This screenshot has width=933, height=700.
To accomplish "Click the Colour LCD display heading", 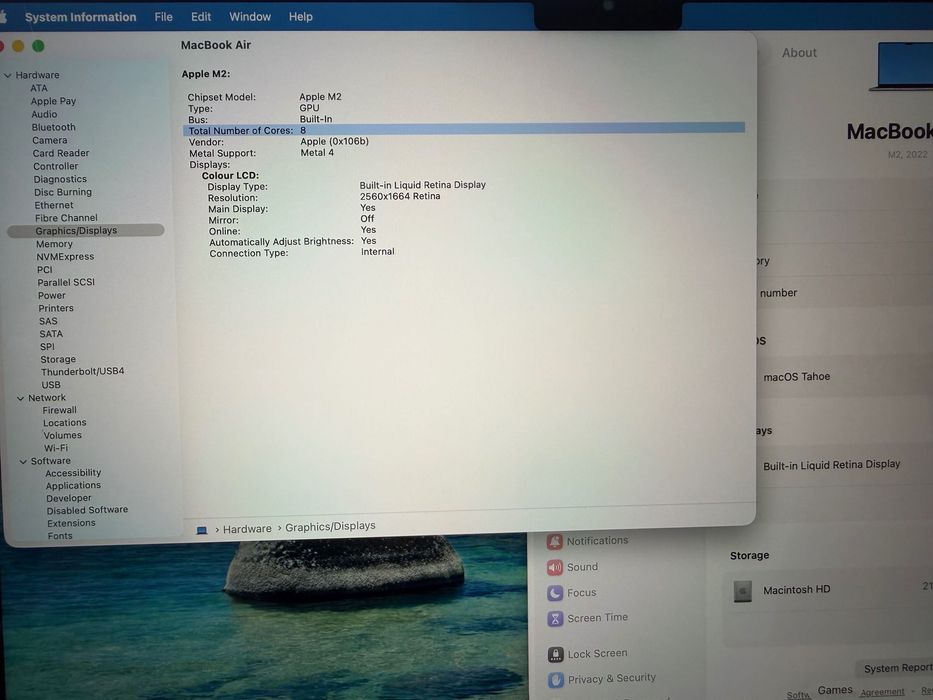I will point(230,176).
